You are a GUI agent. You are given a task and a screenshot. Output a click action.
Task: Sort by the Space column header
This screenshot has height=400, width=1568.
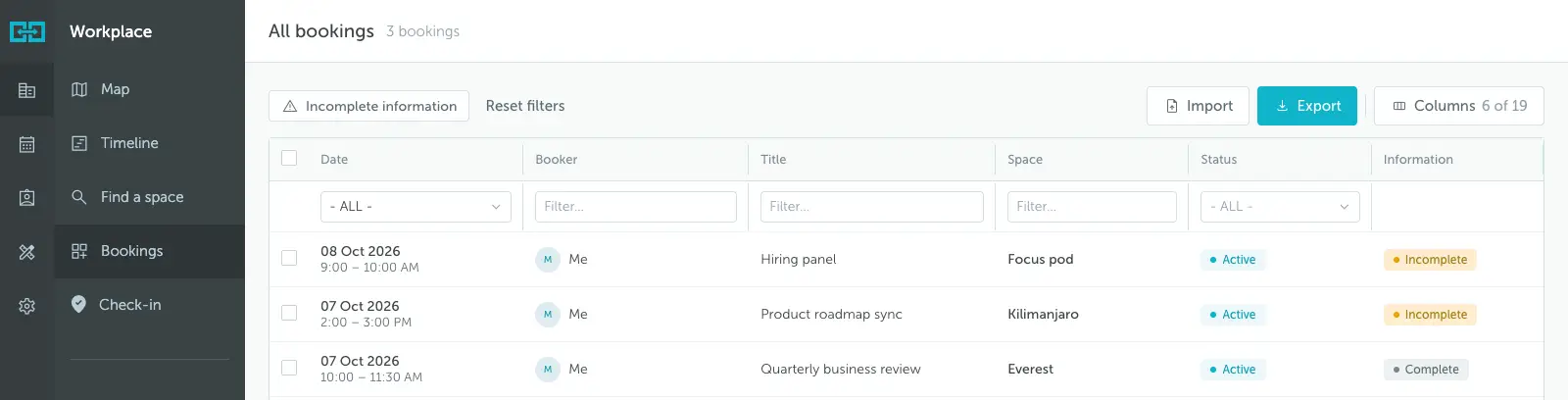tap(1025, 159)
